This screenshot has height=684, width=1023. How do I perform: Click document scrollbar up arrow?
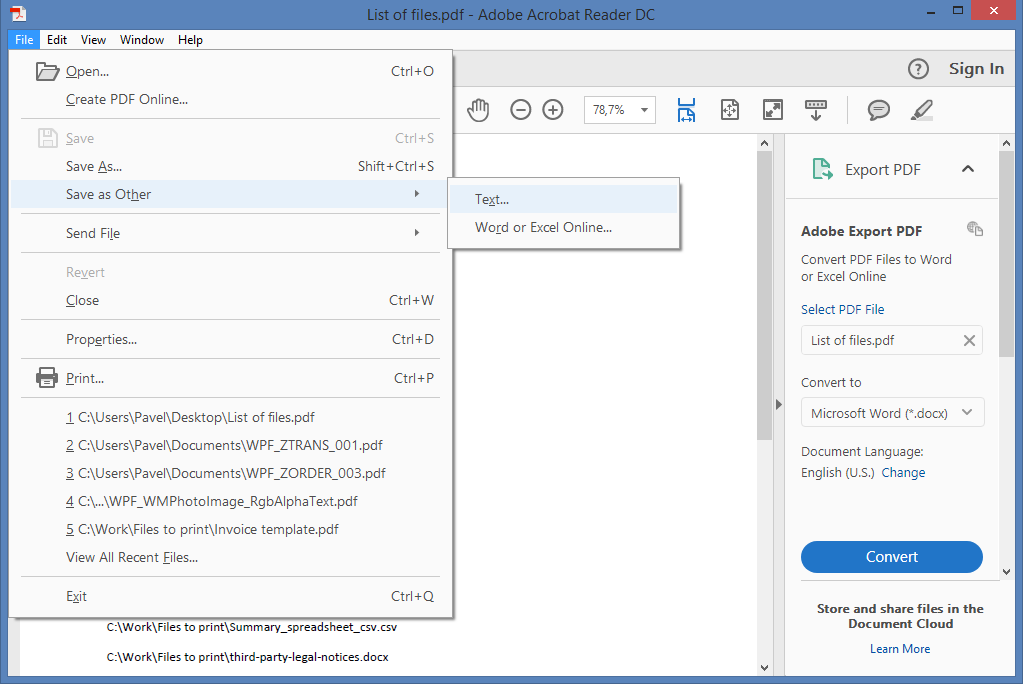click(765, 143)
